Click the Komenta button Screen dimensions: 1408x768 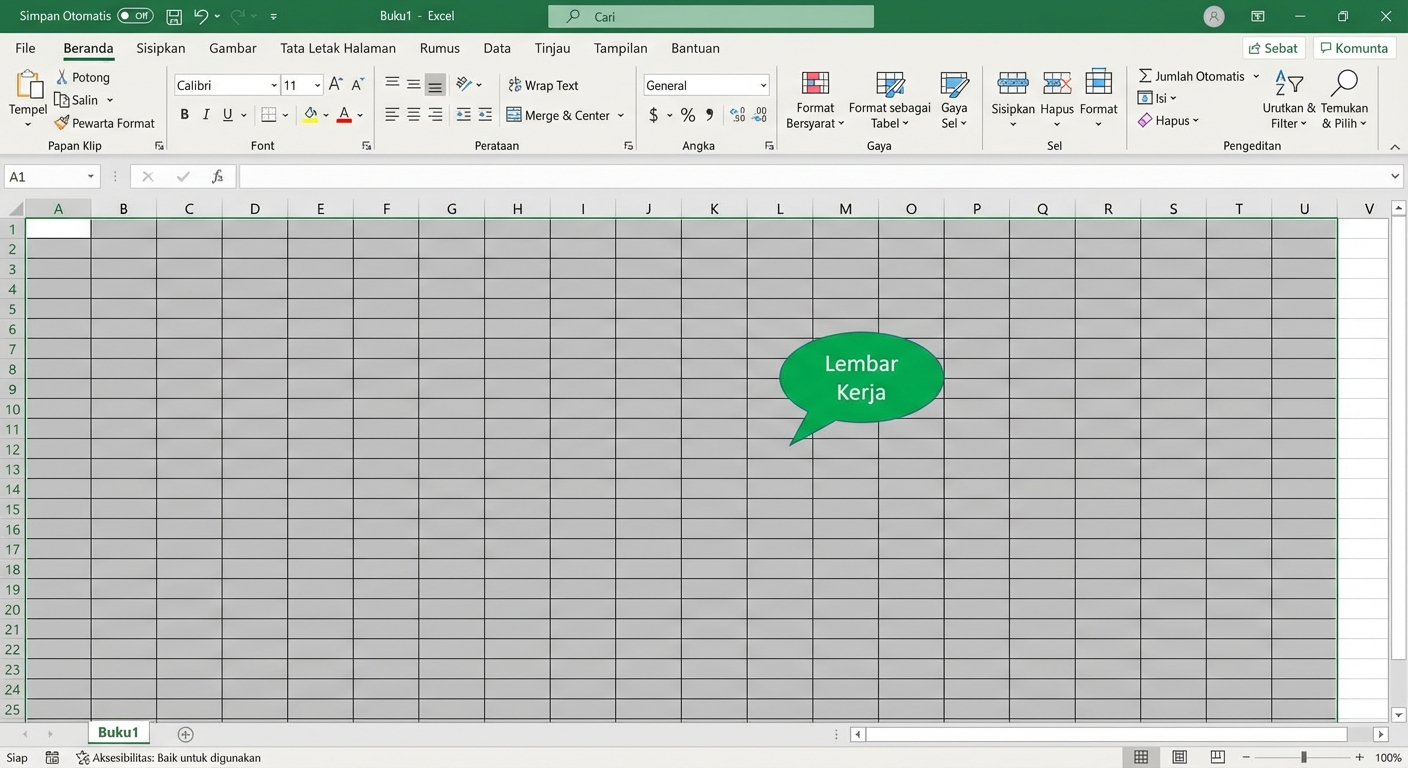(1355, 47)
